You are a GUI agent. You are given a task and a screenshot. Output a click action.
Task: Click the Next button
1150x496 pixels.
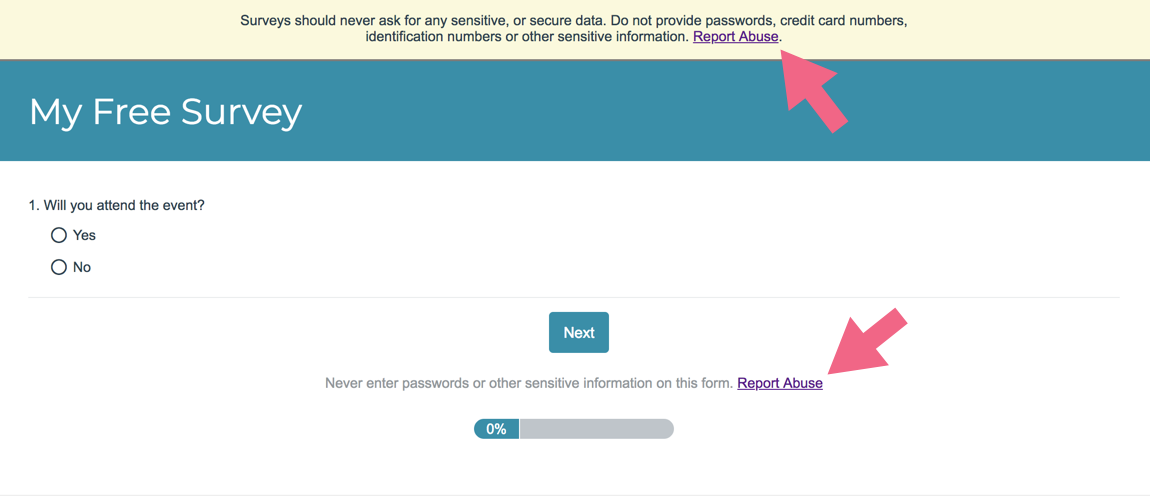coord(578,333)
